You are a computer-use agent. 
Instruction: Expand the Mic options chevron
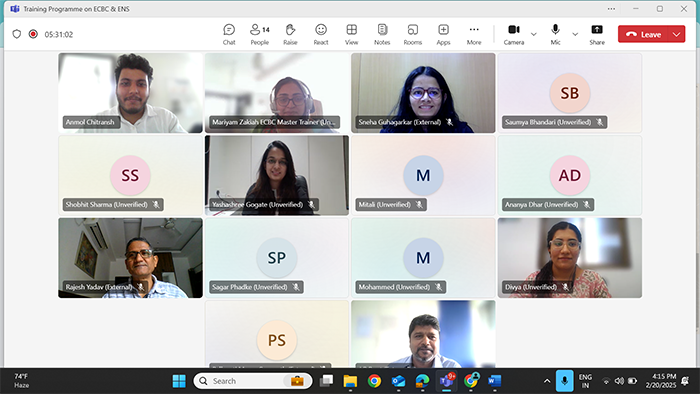(575, 34)
